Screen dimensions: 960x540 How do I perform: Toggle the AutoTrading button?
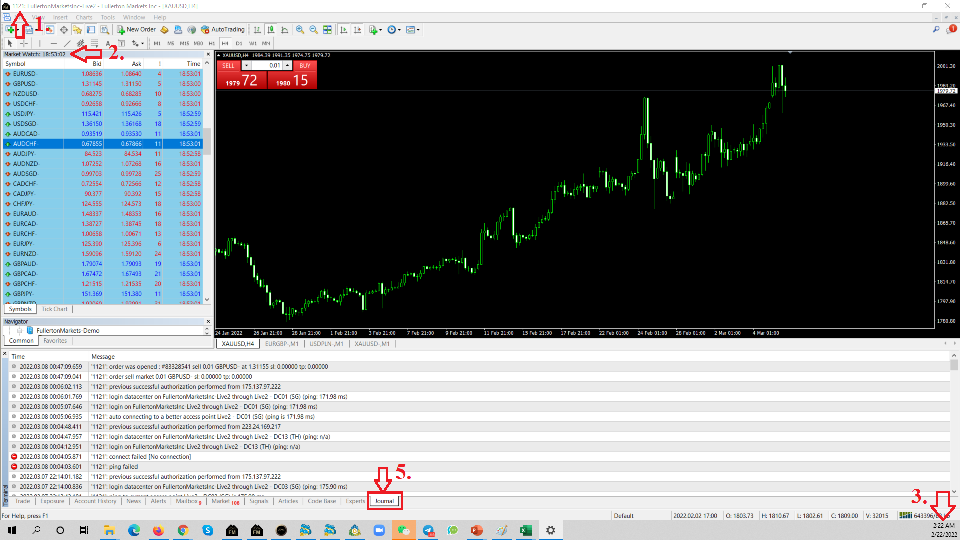pyautogui.click(x=223, y=29)
